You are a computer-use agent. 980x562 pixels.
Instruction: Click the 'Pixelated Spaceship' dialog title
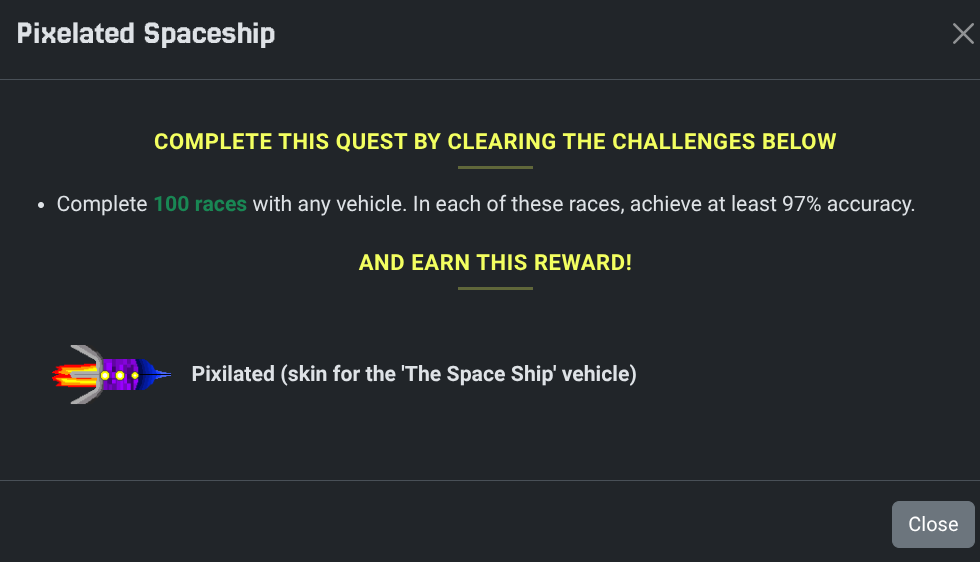point(146,34)
